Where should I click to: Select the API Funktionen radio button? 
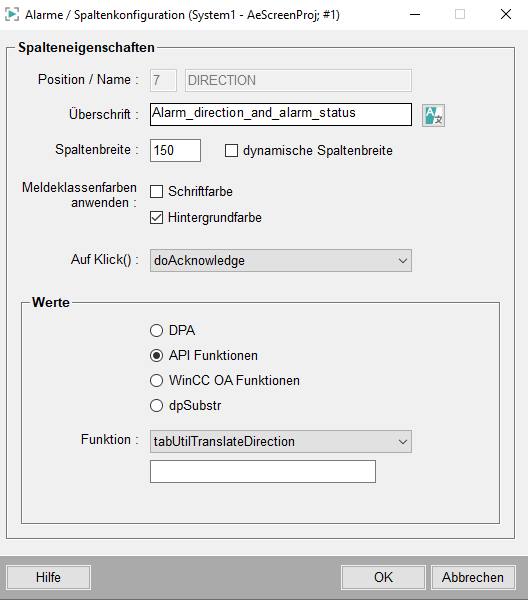pyautogui.click(x=156, y=355)
